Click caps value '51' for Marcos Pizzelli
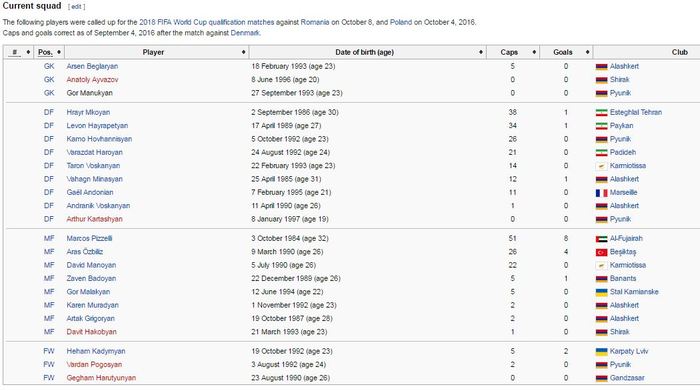 pos(512,238)
